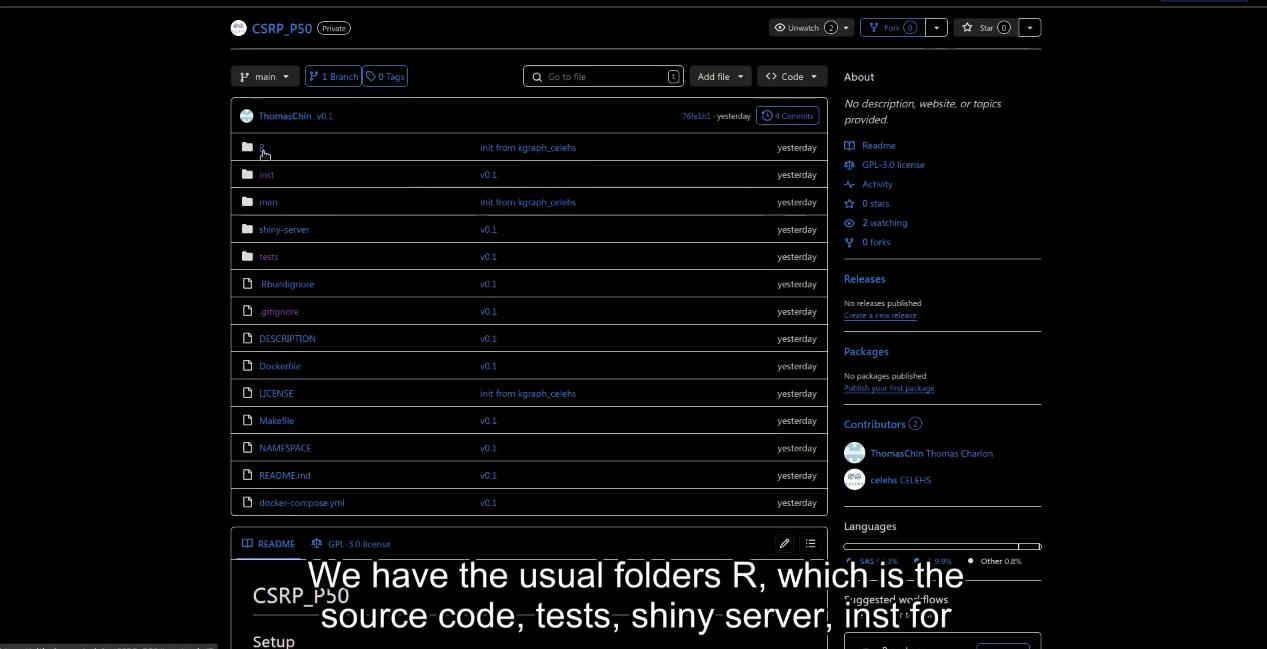View 0 Tags list

click(385, 76)
